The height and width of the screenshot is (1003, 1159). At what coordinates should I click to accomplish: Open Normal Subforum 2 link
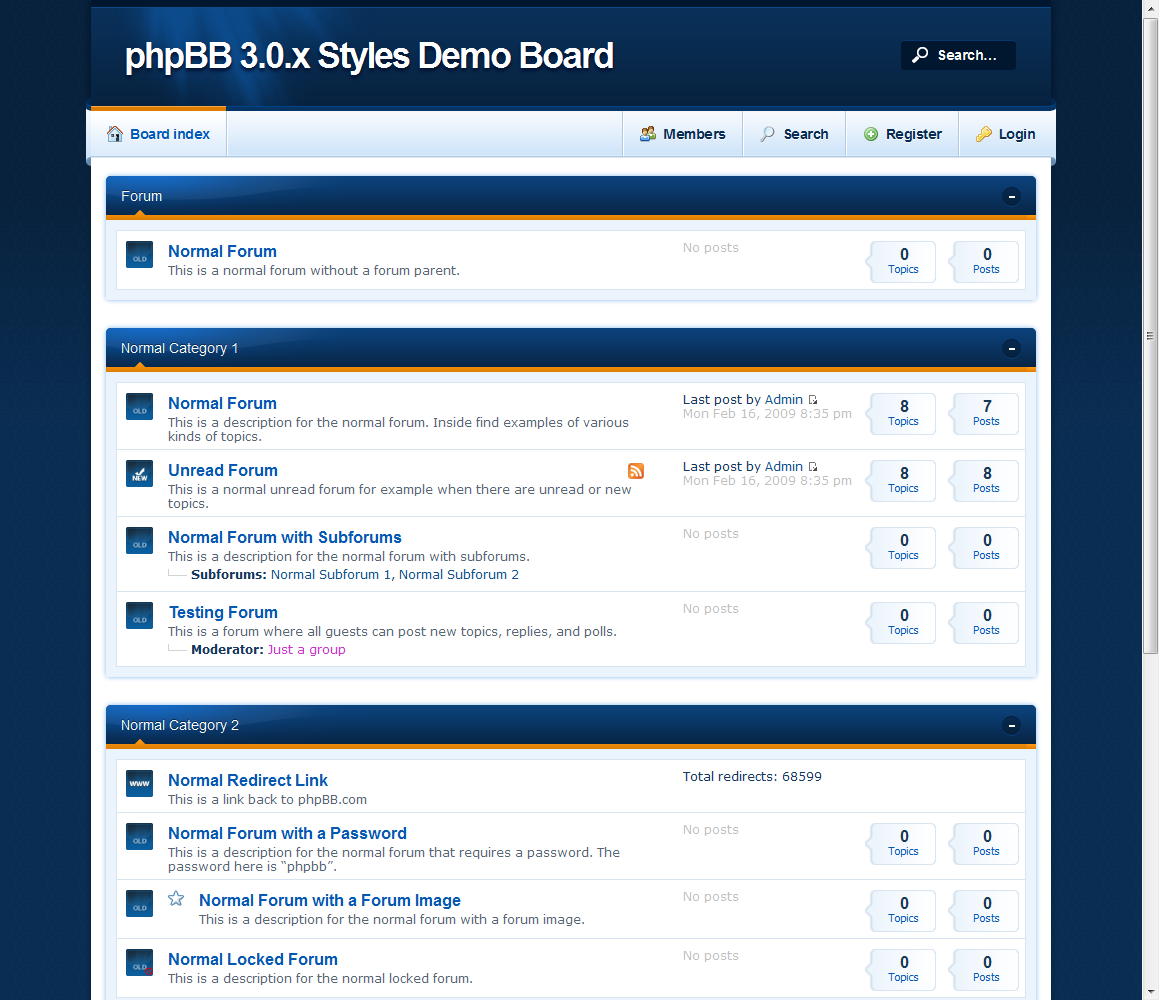[x=458, y=575]
